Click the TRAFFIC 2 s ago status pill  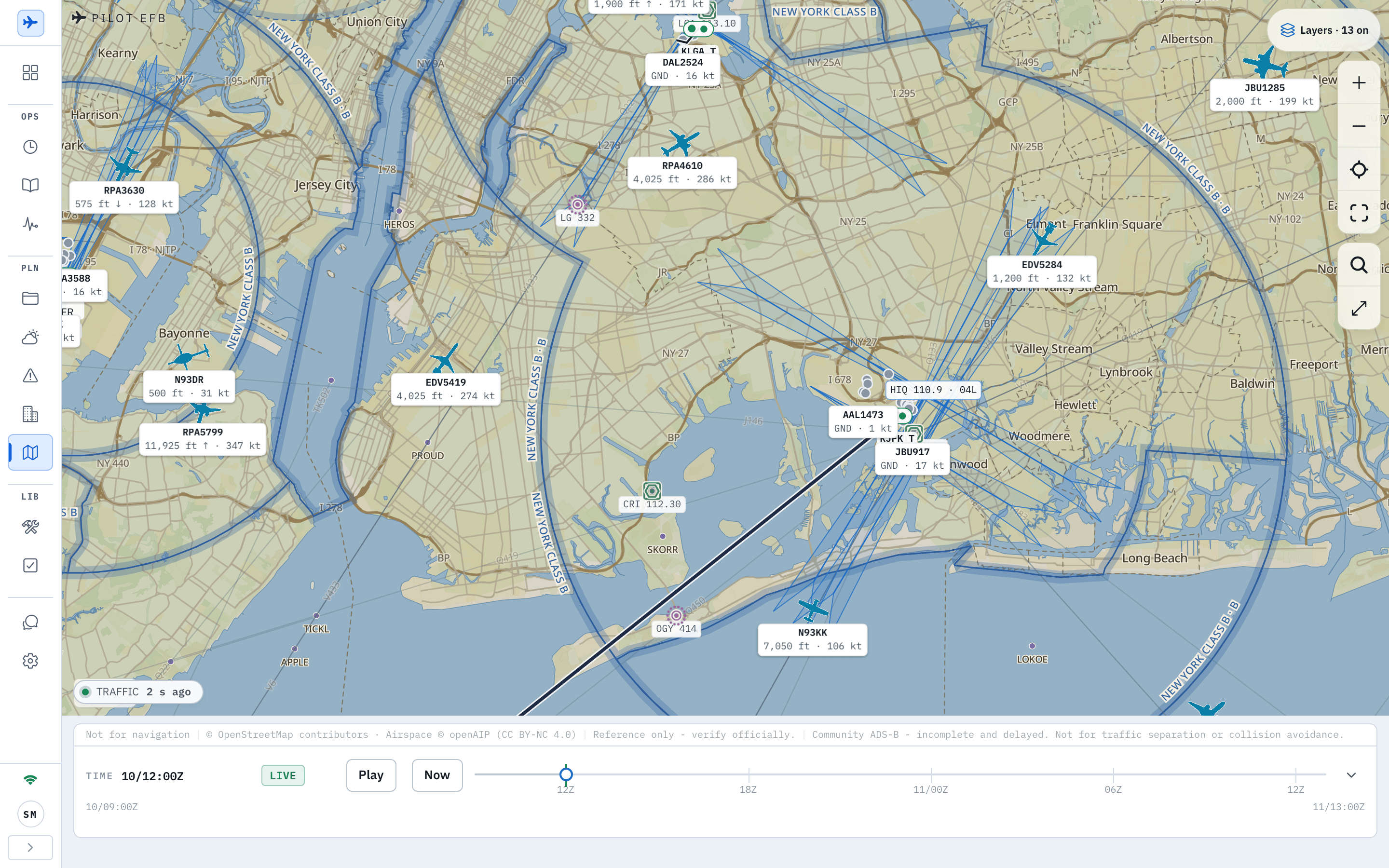[x=138, y=692]
